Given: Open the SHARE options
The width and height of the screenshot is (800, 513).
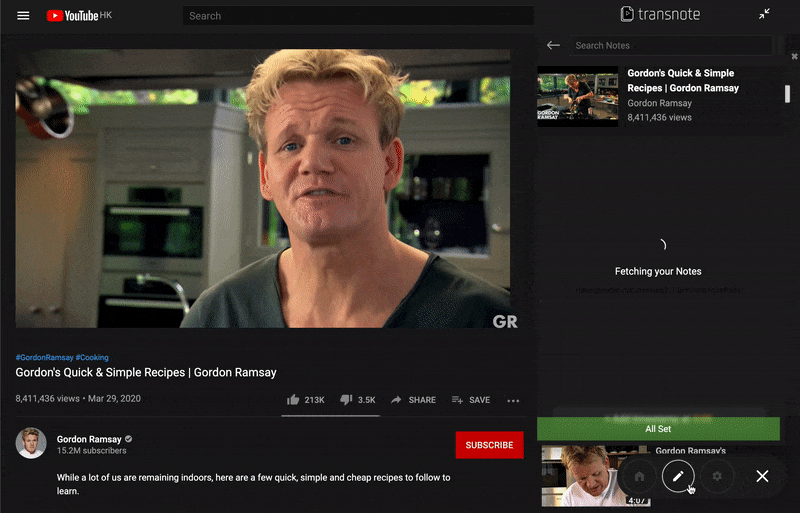Looking at the screenshot, I should pos(413,400).
